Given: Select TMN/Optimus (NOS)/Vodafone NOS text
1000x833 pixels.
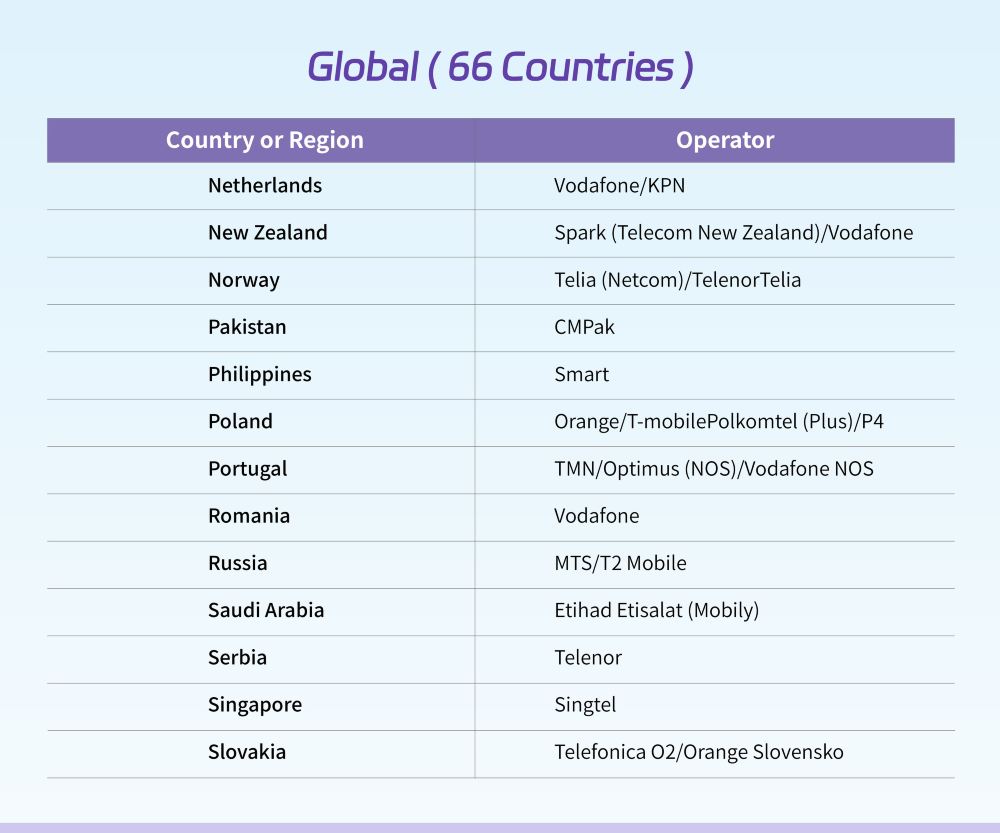Looking at the screenshot, I should coord(714,469).
